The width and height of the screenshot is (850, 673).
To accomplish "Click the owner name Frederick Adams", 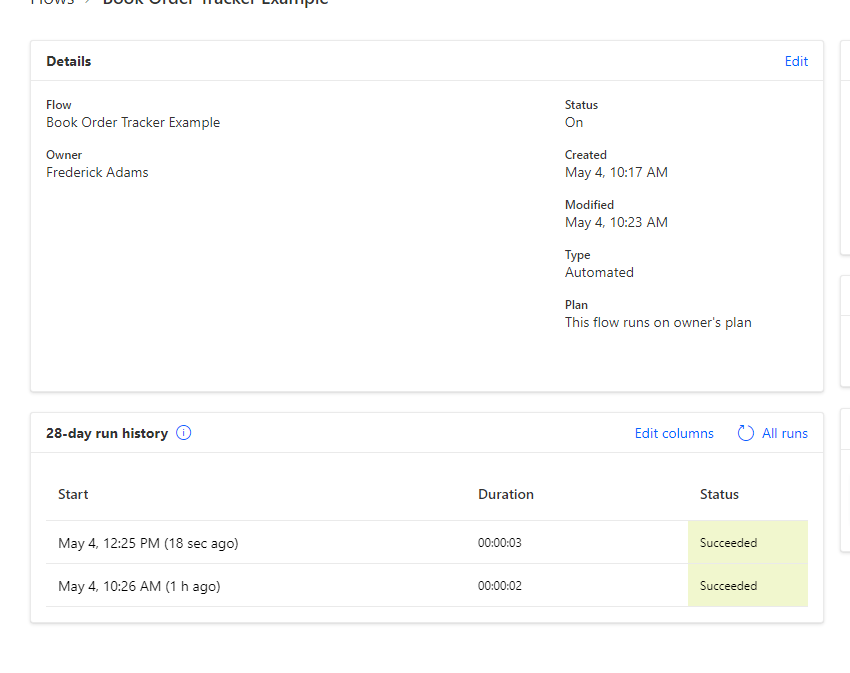I will tap(97, 172).
